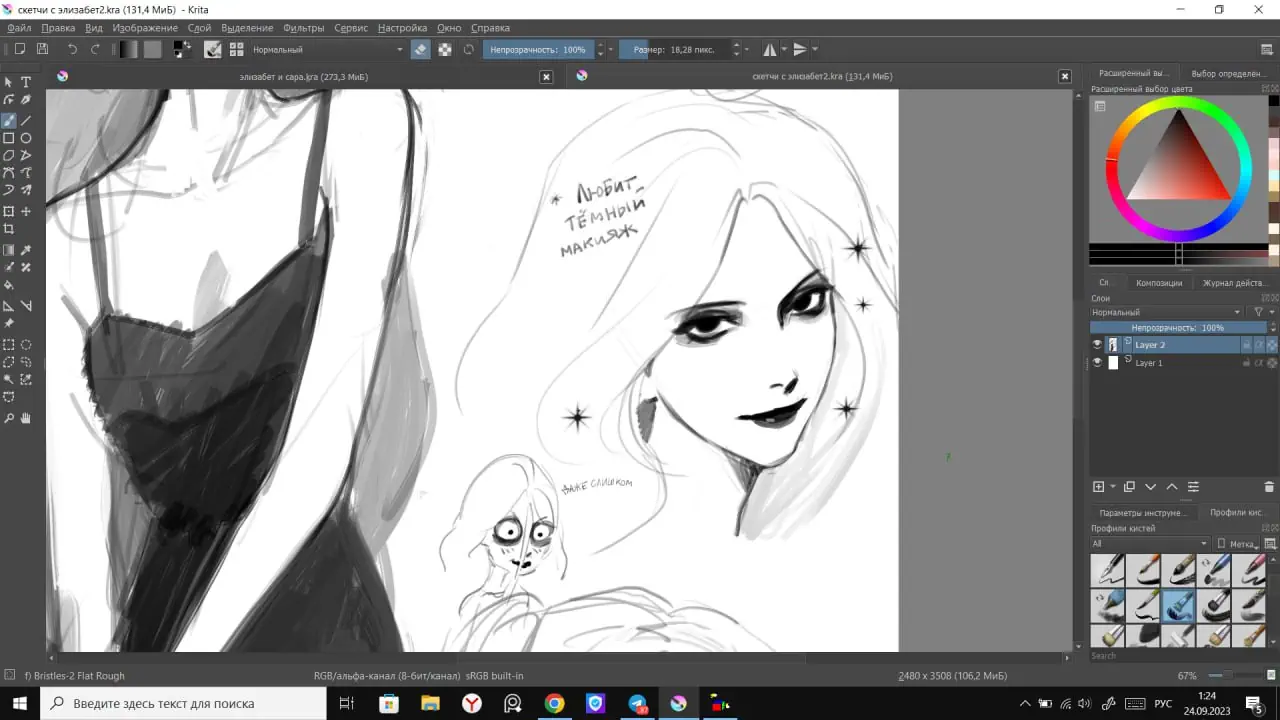
Task: Toggle eraser mode in top toolbar
Action: (421, 49)
